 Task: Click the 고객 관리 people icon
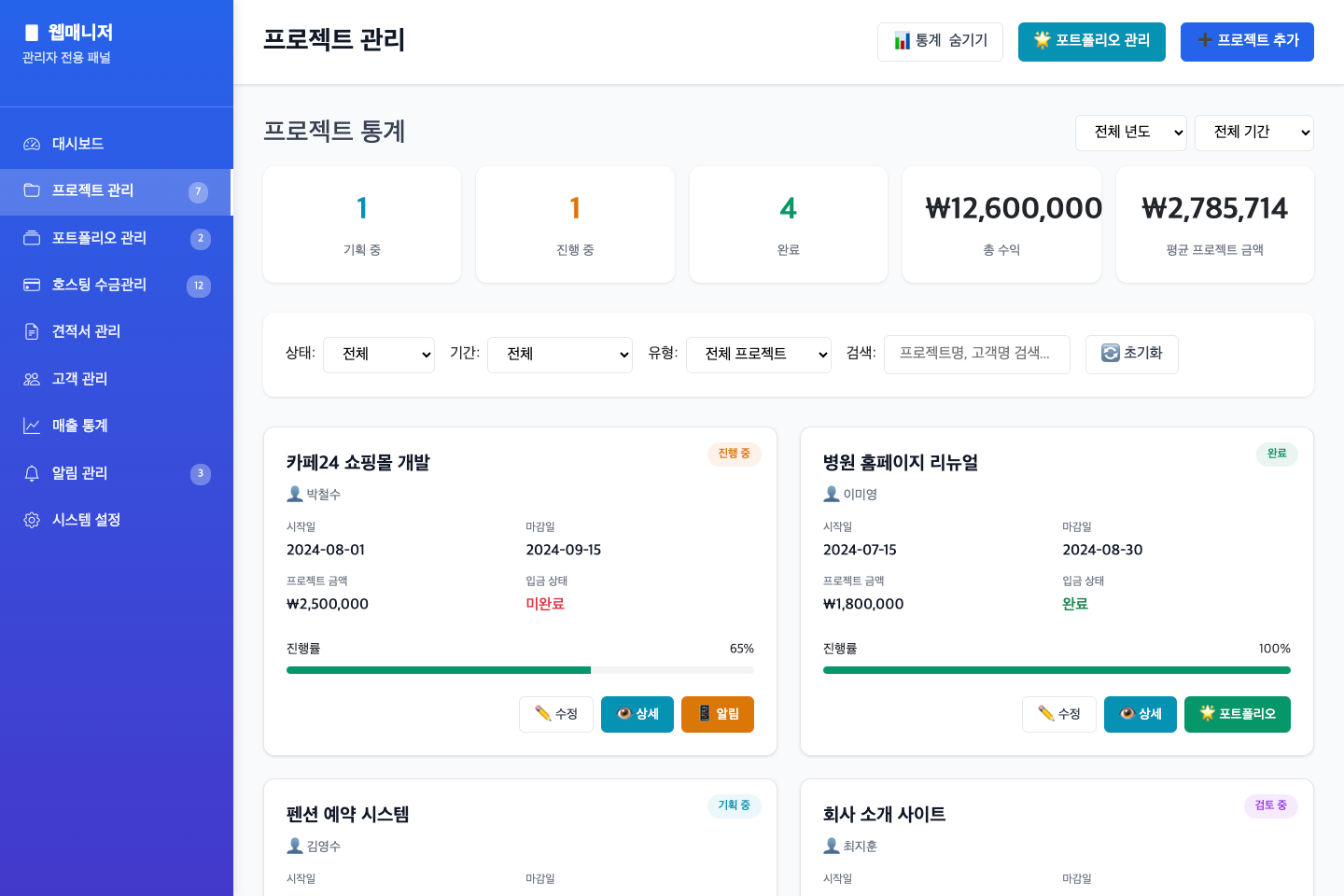pos(32,379)
